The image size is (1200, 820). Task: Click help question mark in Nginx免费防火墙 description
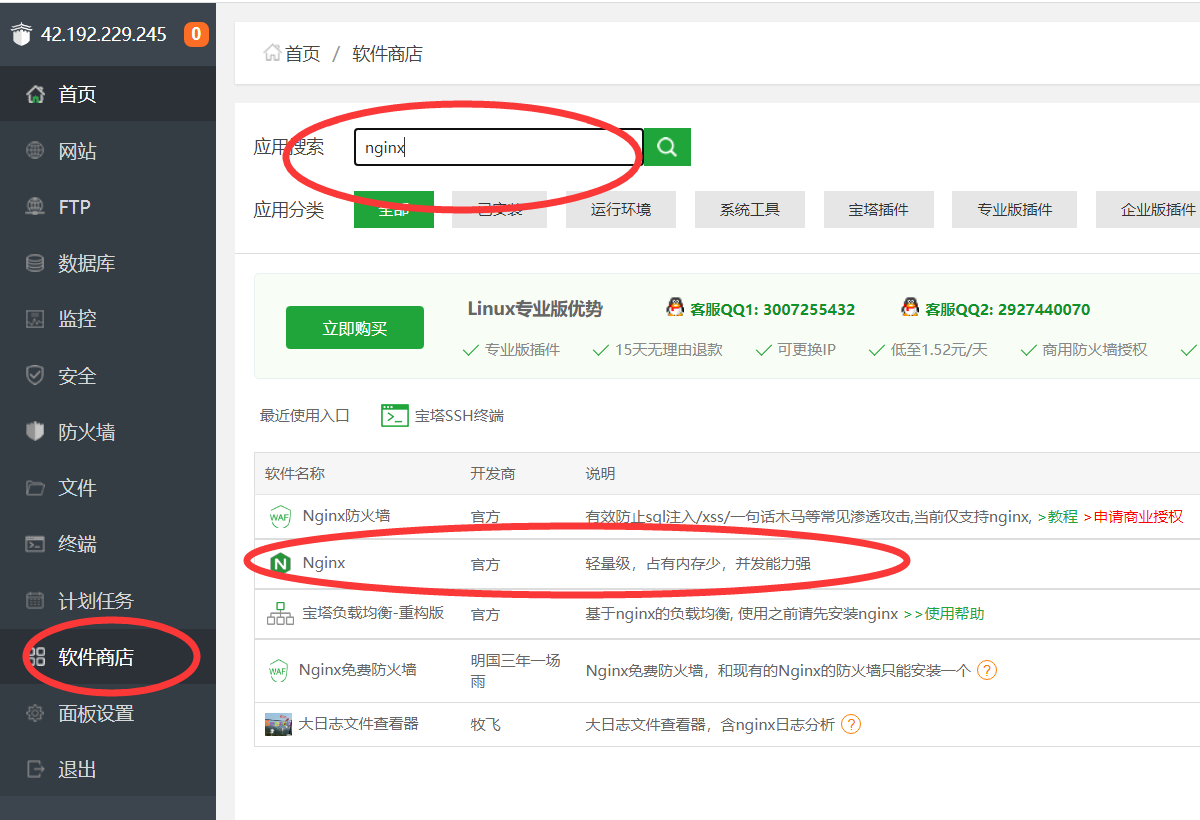point(987,670)
